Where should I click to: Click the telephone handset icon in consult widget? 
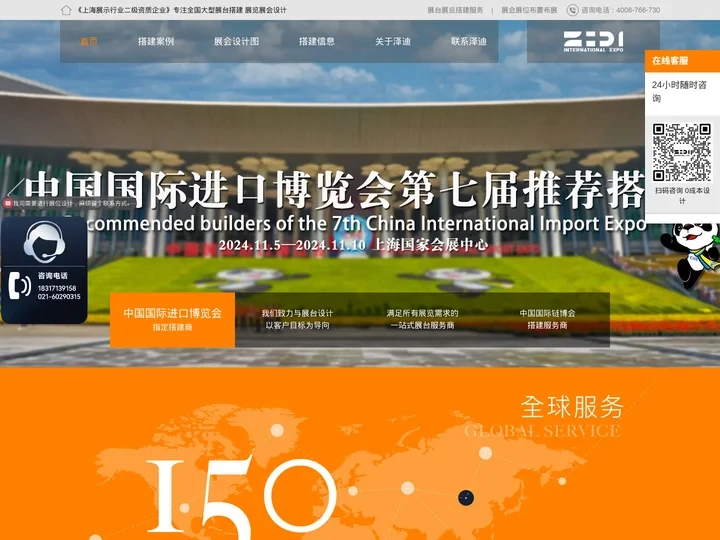pos(20,285)
